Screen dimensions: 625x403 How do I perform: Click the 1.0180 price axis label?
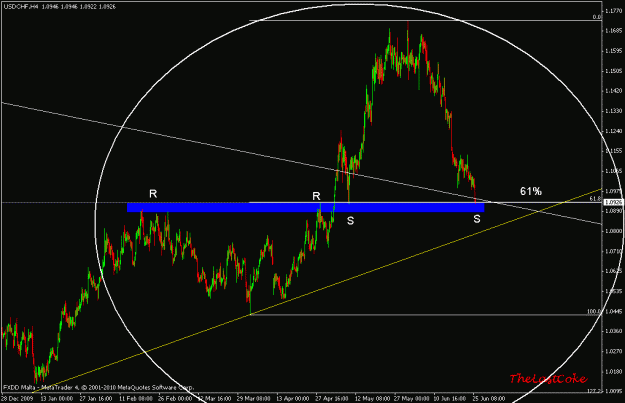[x=613, y=372]
